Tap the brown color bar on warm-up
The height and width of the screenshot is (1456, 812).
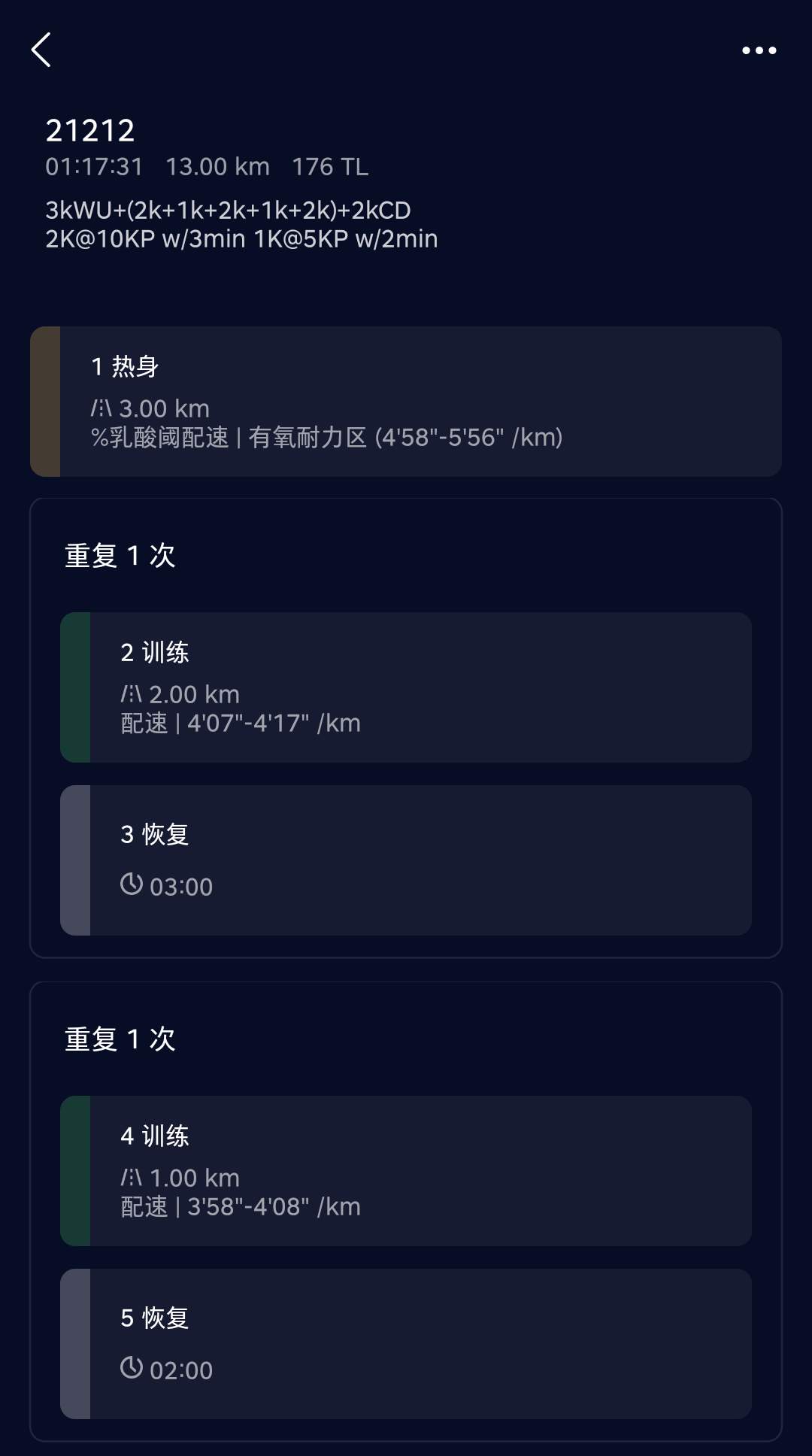45,402
